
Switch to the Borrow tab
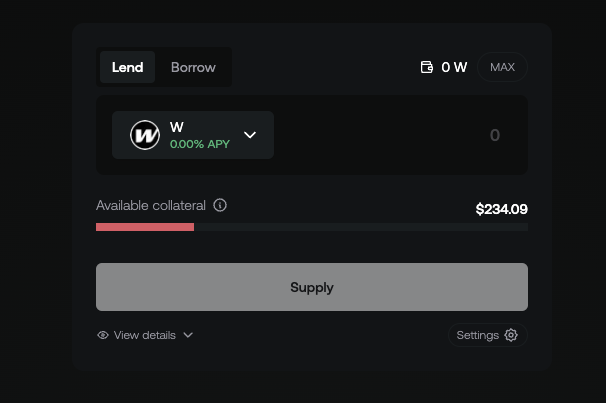click(193, 67)
